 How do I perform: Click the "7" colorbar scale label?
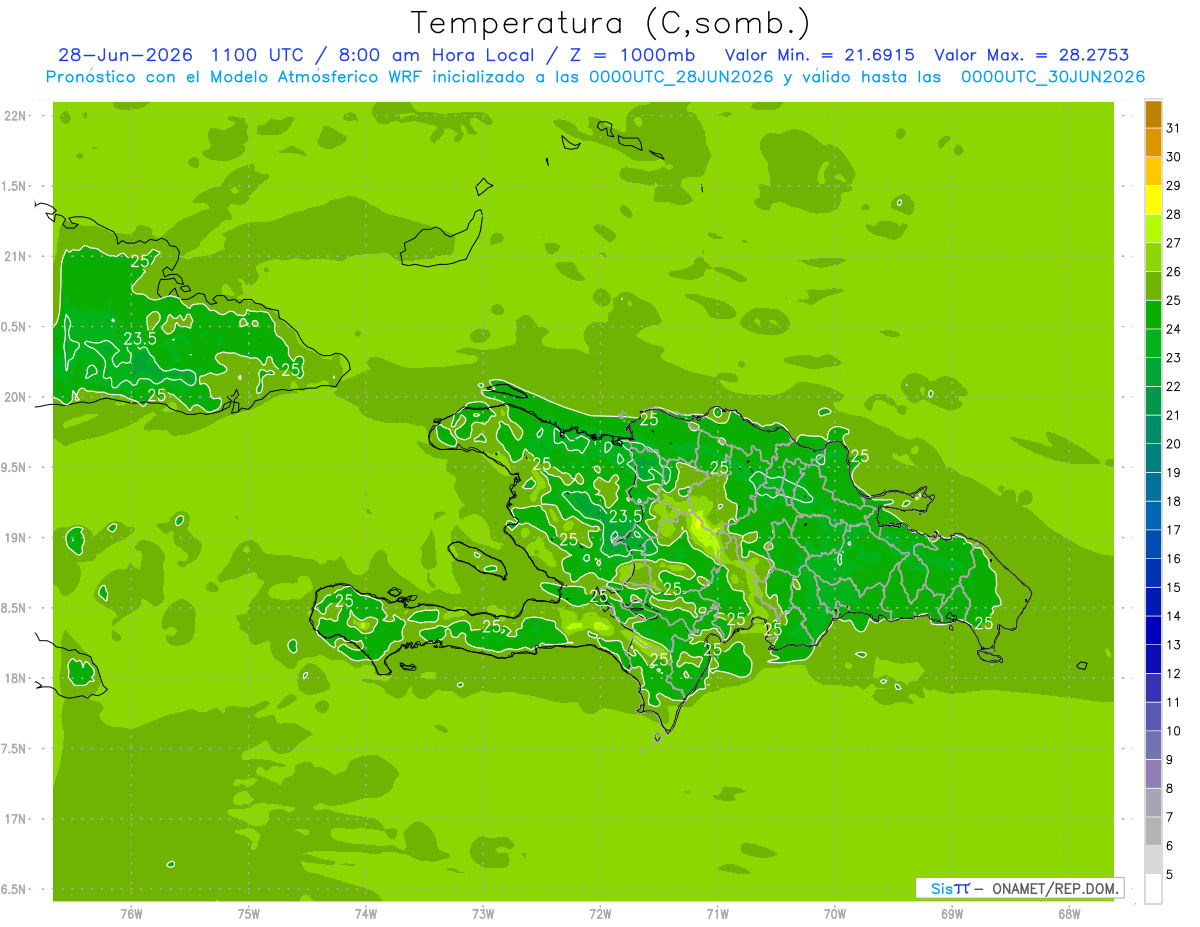(x=1170, y=817)
